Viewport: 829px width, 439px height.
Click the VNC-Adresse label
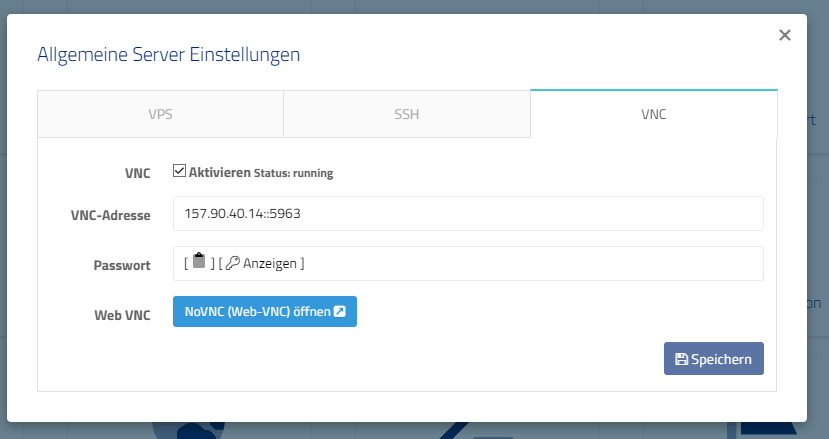pos(110,215)
